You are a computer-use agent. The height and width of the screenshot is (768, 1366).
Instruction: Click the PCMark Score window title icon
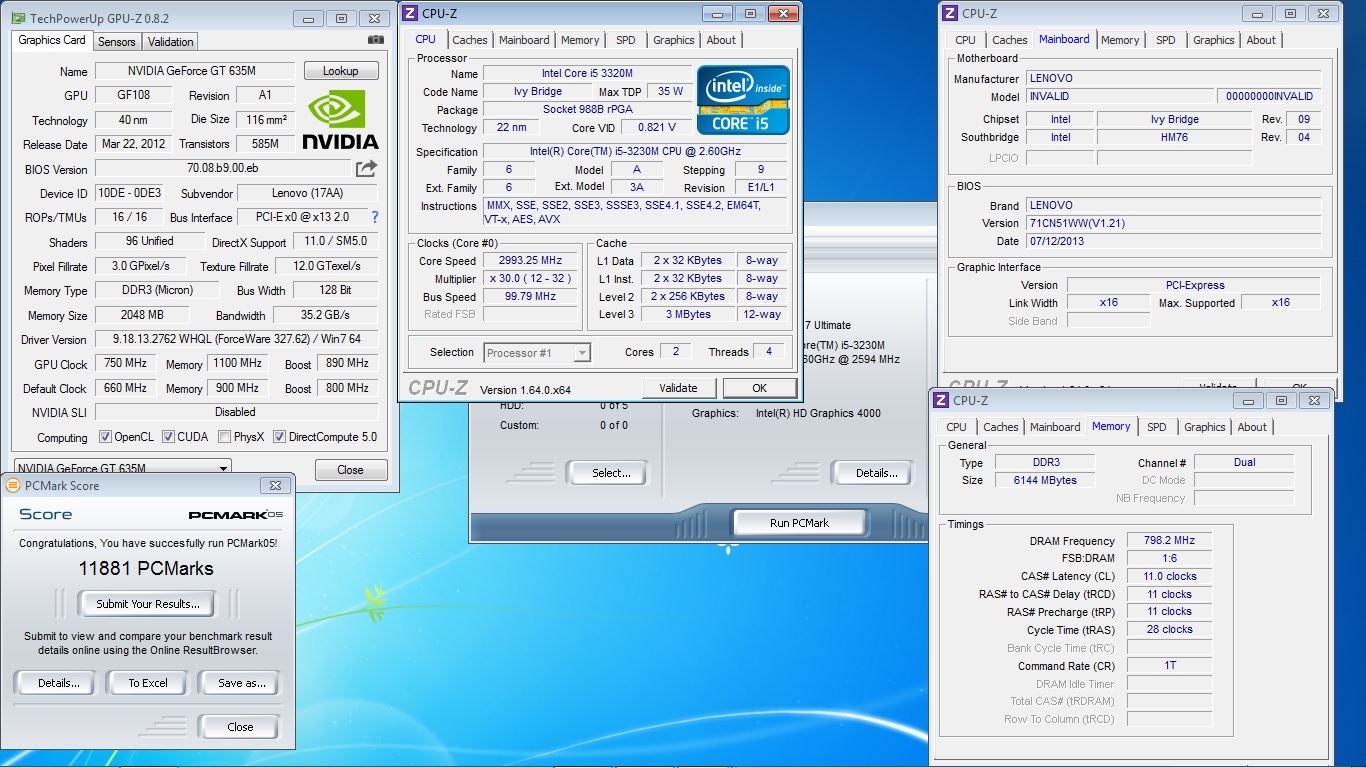tap(13, 486)
